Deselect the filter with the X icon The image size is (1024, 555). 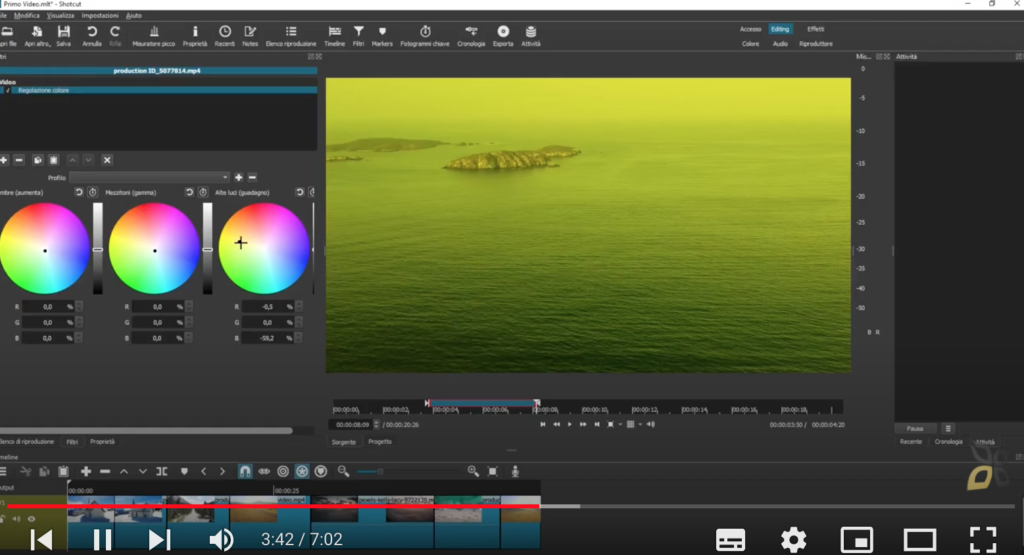107,160
